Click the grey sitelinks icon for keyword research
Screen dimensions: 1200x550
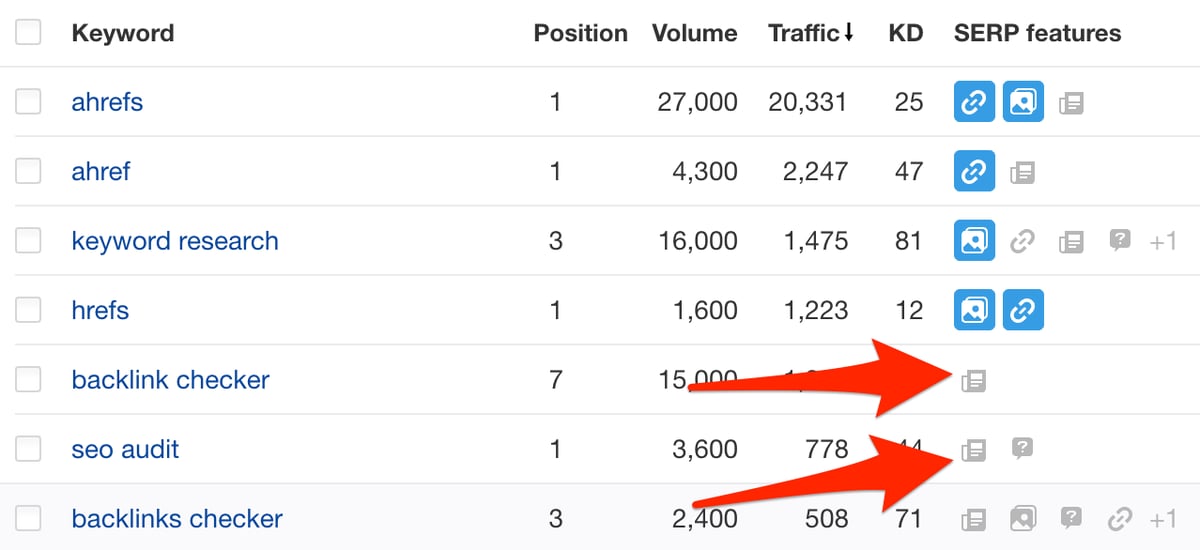coord(1022,241)
